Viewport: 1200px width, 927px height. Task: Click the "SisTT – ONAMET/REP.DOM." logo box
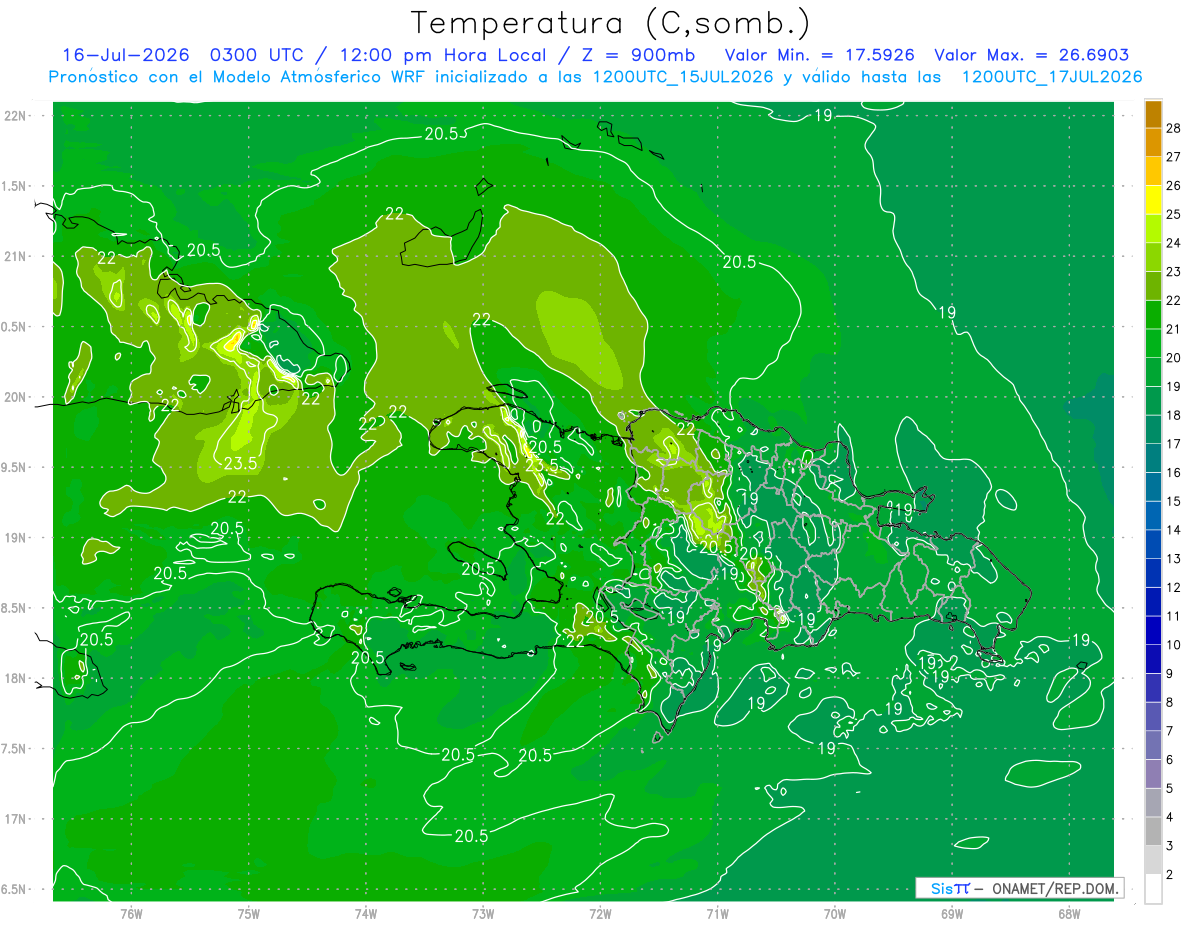click(1019, 888)
